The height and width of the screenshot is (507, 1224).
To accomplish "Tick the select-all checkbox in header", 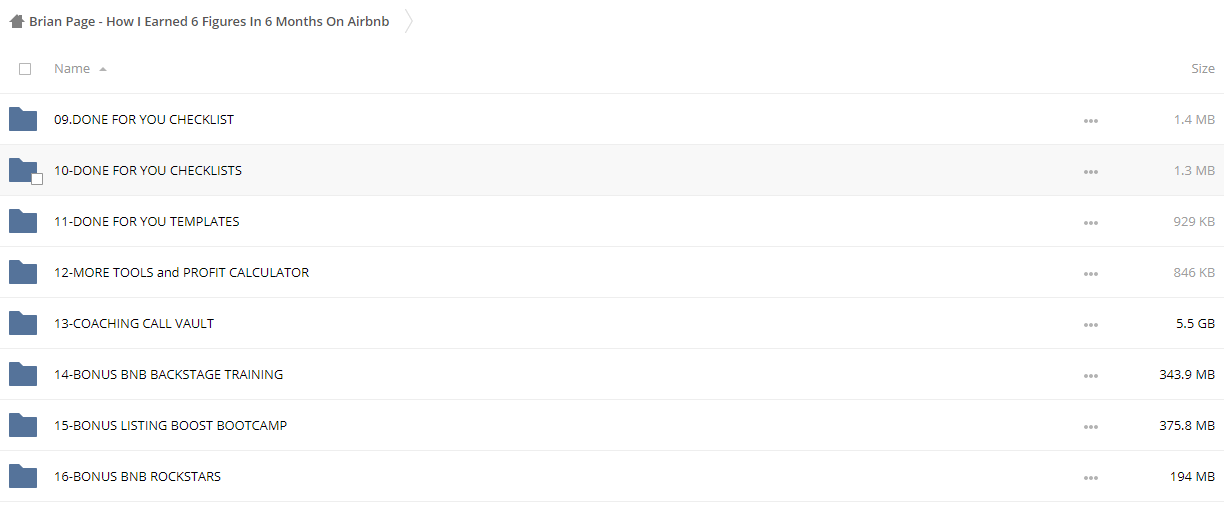I will point(25,69).
